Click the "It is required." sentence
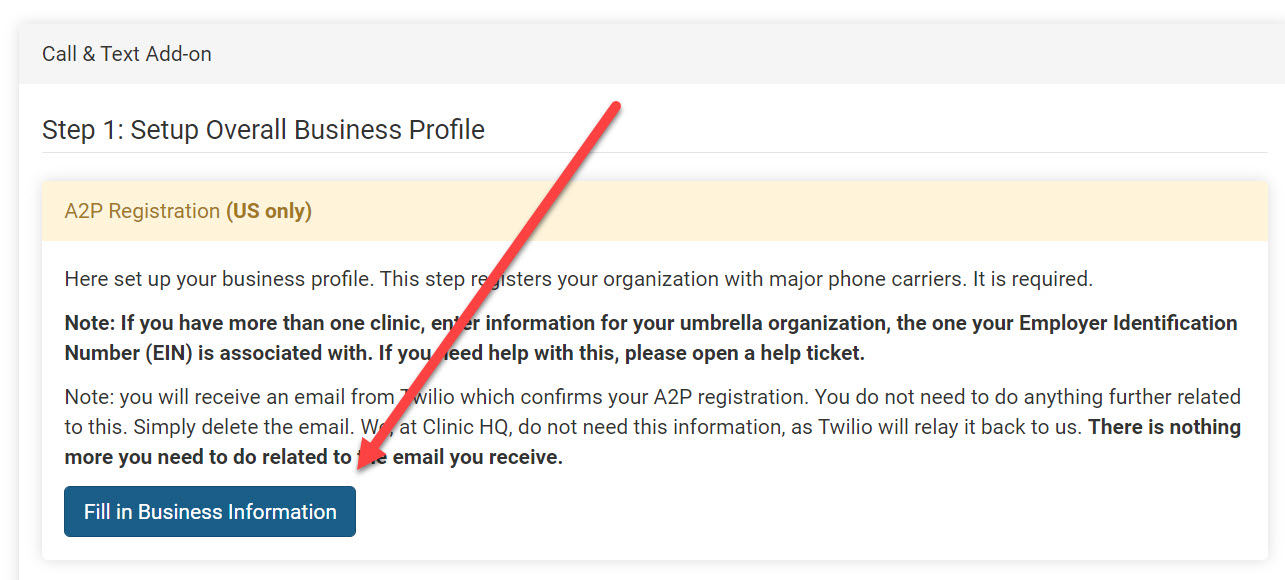 pos(1033,279)
